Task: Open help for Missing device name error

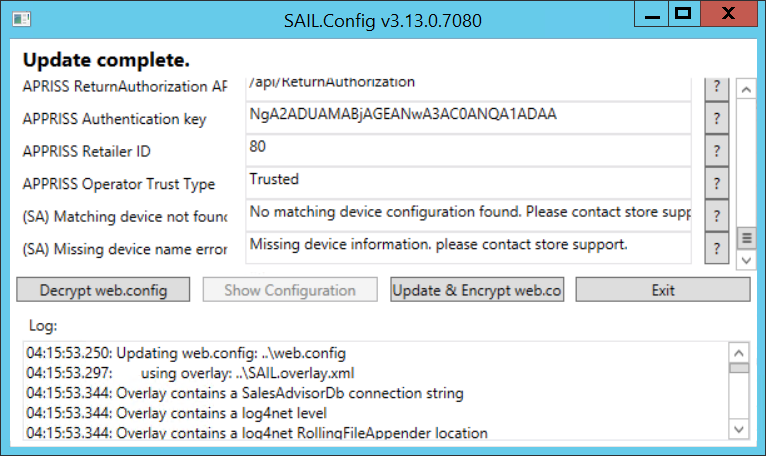Action: click(x=717, y=247)
